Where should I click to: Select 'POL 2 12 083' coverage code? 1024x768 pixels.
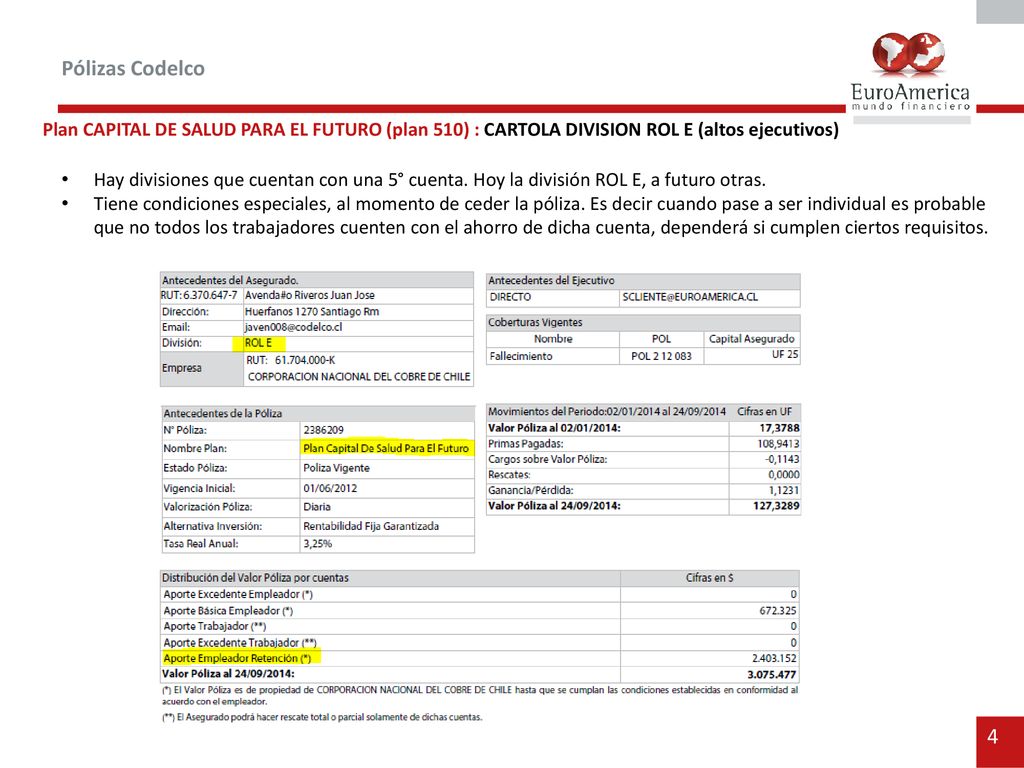click(661, 356)
